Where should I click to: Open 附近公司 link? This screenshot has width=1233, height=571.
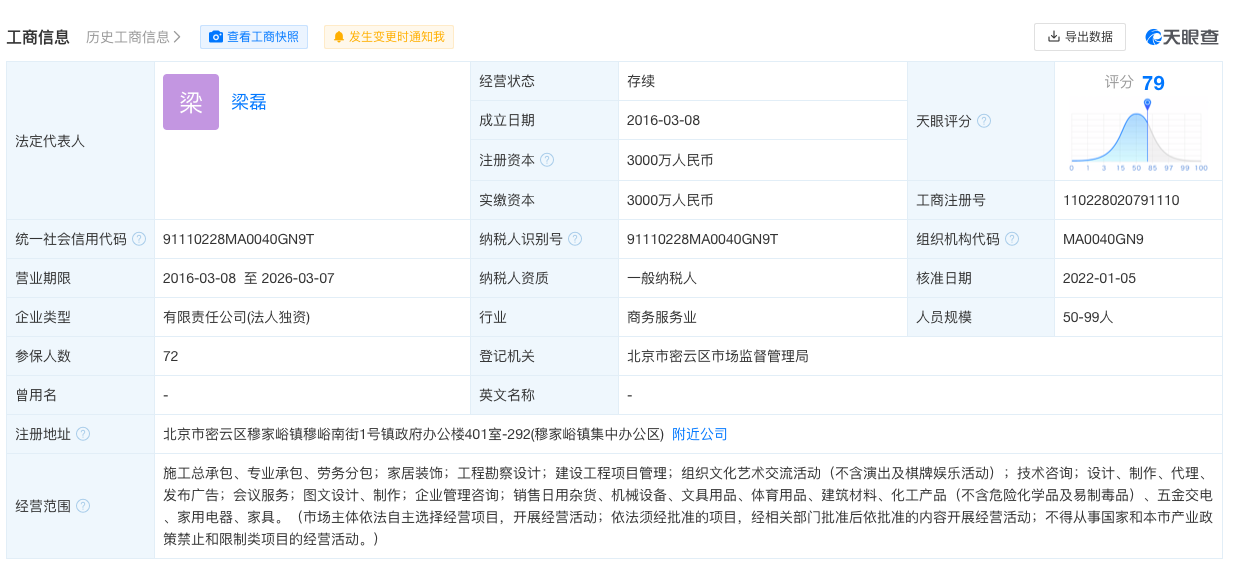(700, 434)
